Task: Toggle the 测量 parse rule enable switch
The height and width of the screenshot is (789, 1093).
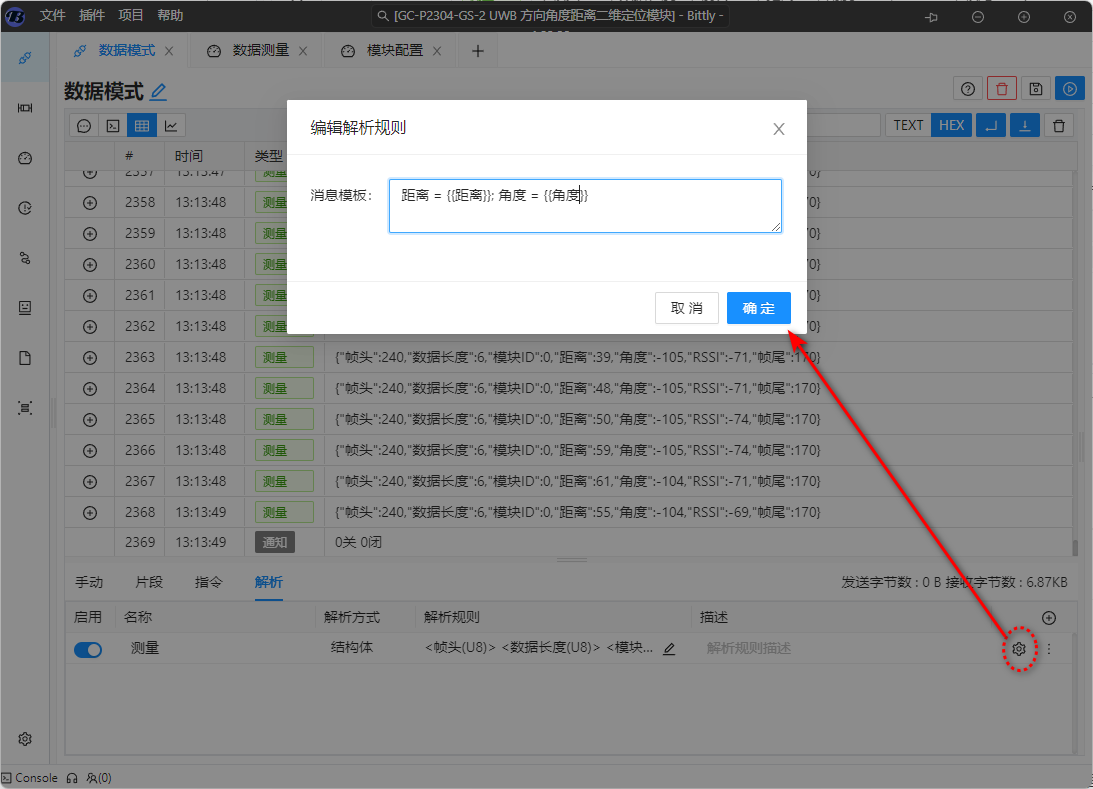Action: point(88,649)
